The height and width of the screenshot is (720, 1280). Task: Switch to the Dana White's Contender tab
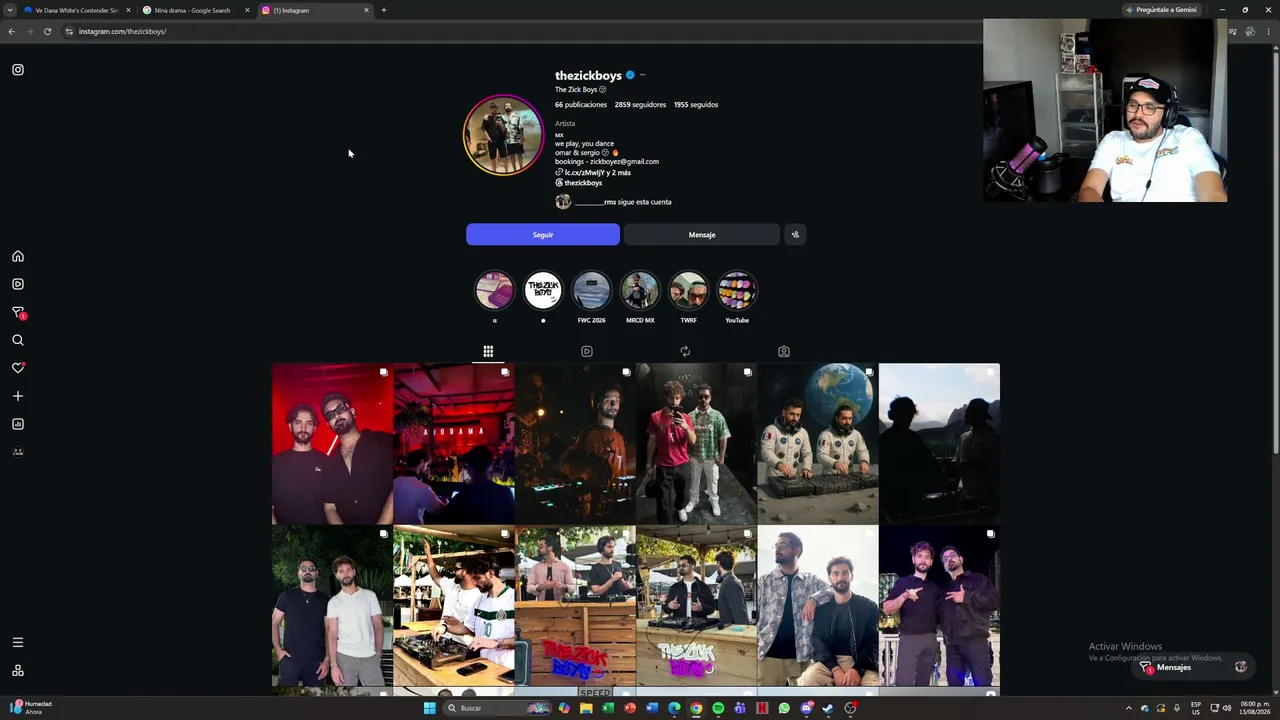75,10
